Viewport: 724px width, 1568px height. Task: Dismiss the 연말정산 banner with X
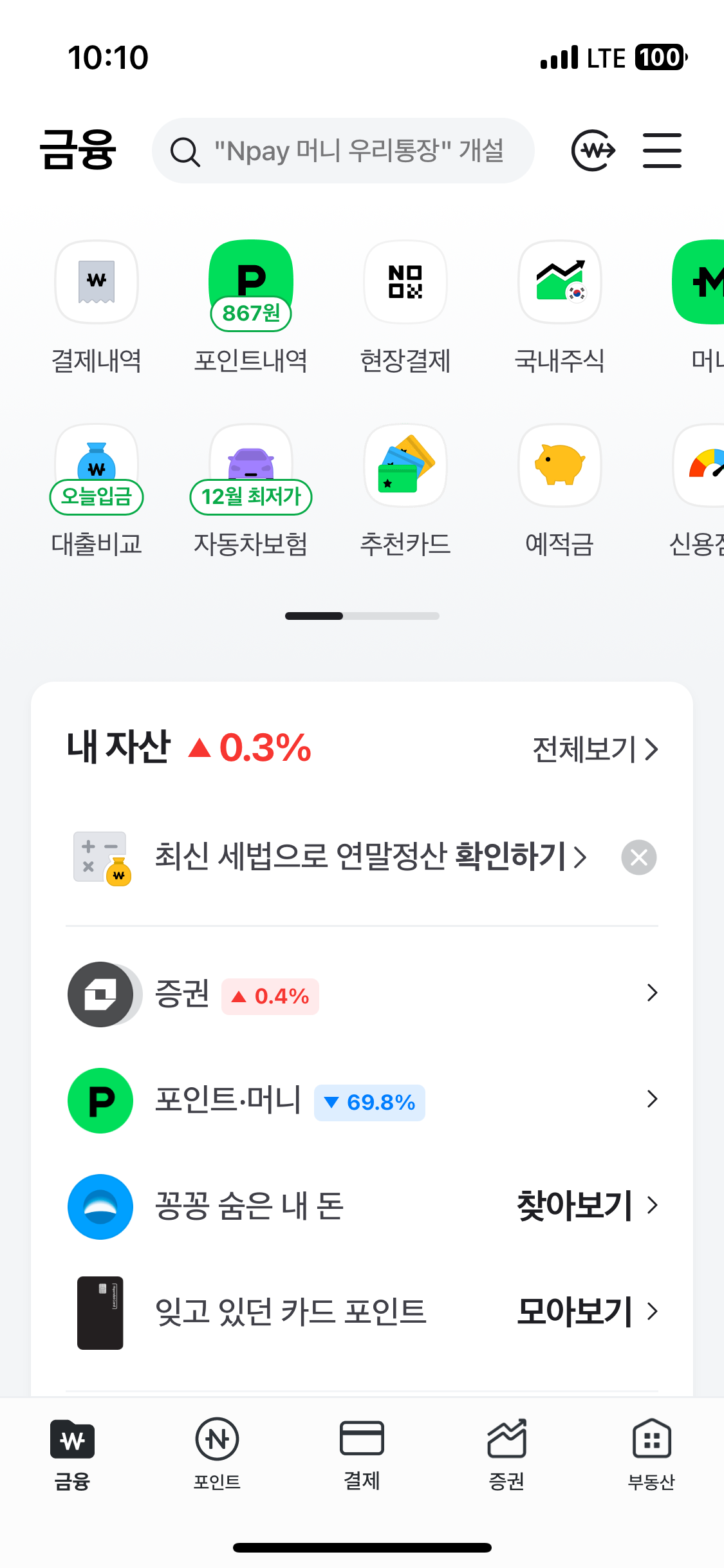tap(638, 857)
